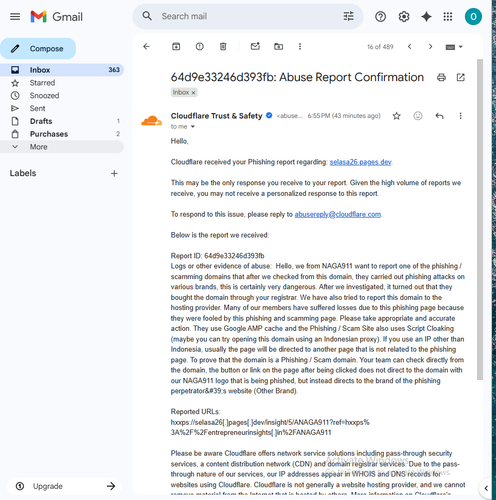Screen dimensions: 496x500
Task: Click Cloudflare sender logo avatar
Action: (152, 120)
